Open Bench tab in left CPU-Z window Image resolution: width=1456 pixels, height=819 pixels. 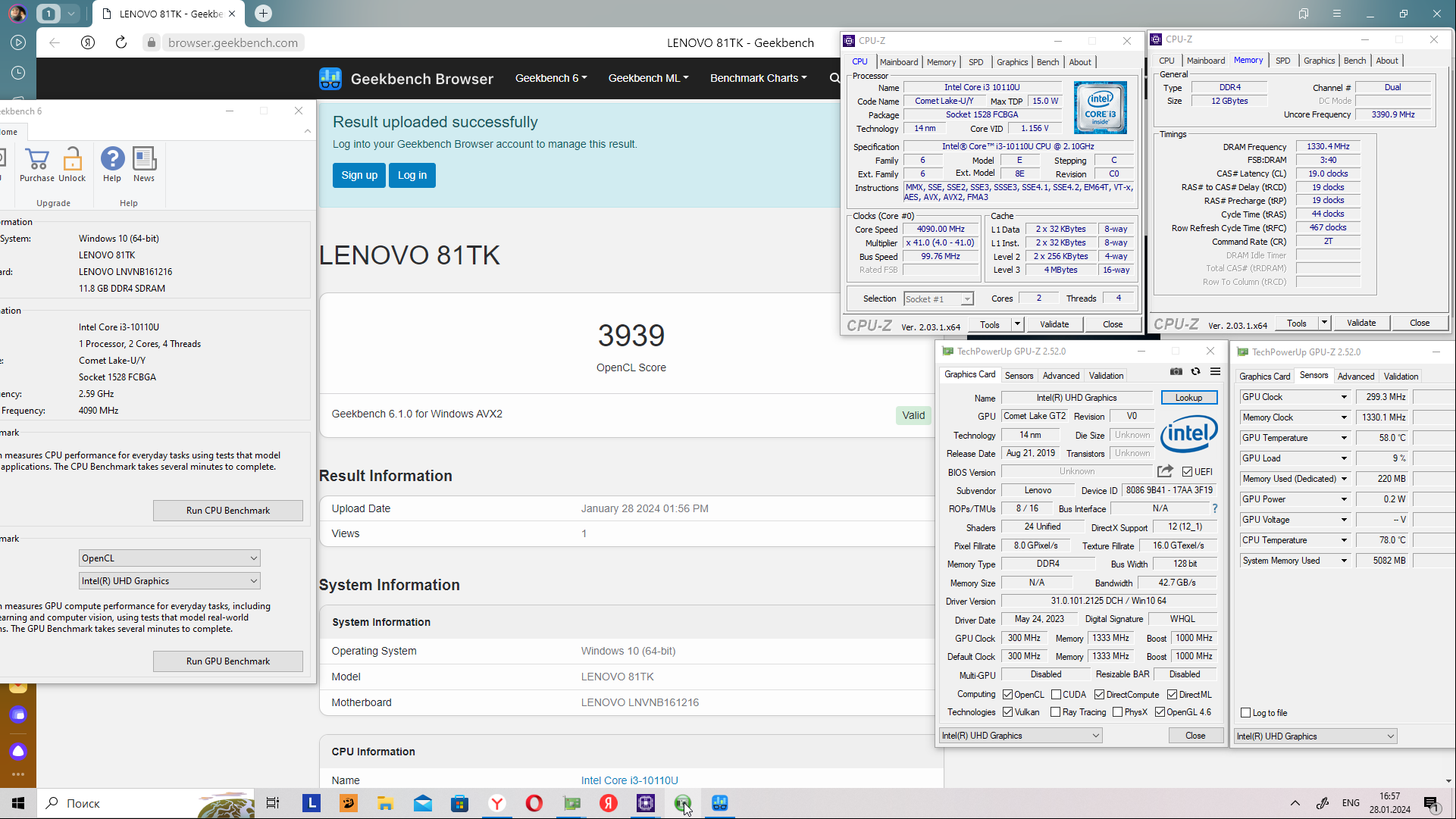click(x=1047, y=62)
